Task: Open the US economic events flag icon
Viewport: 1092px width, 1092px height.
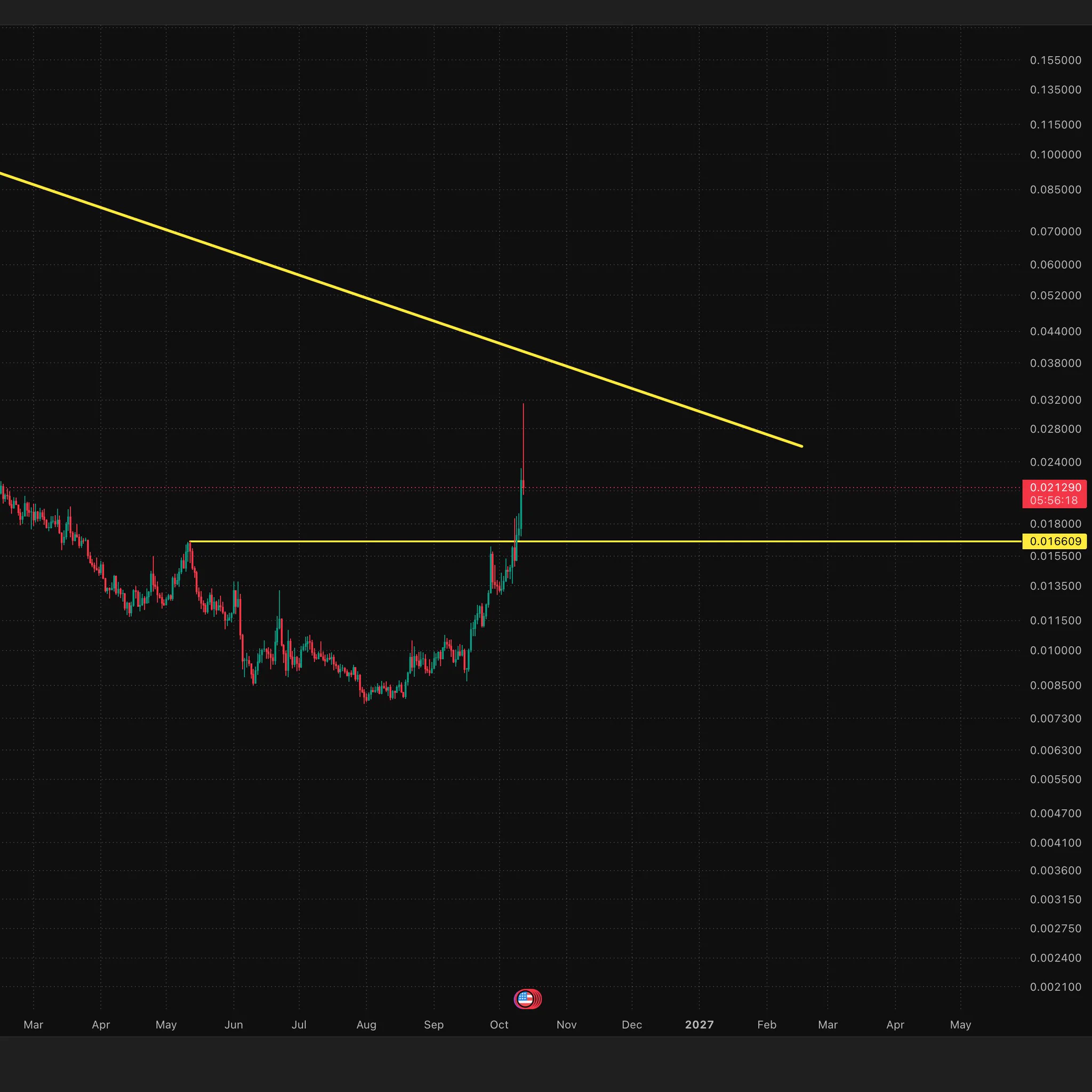Action: point(526,999)
